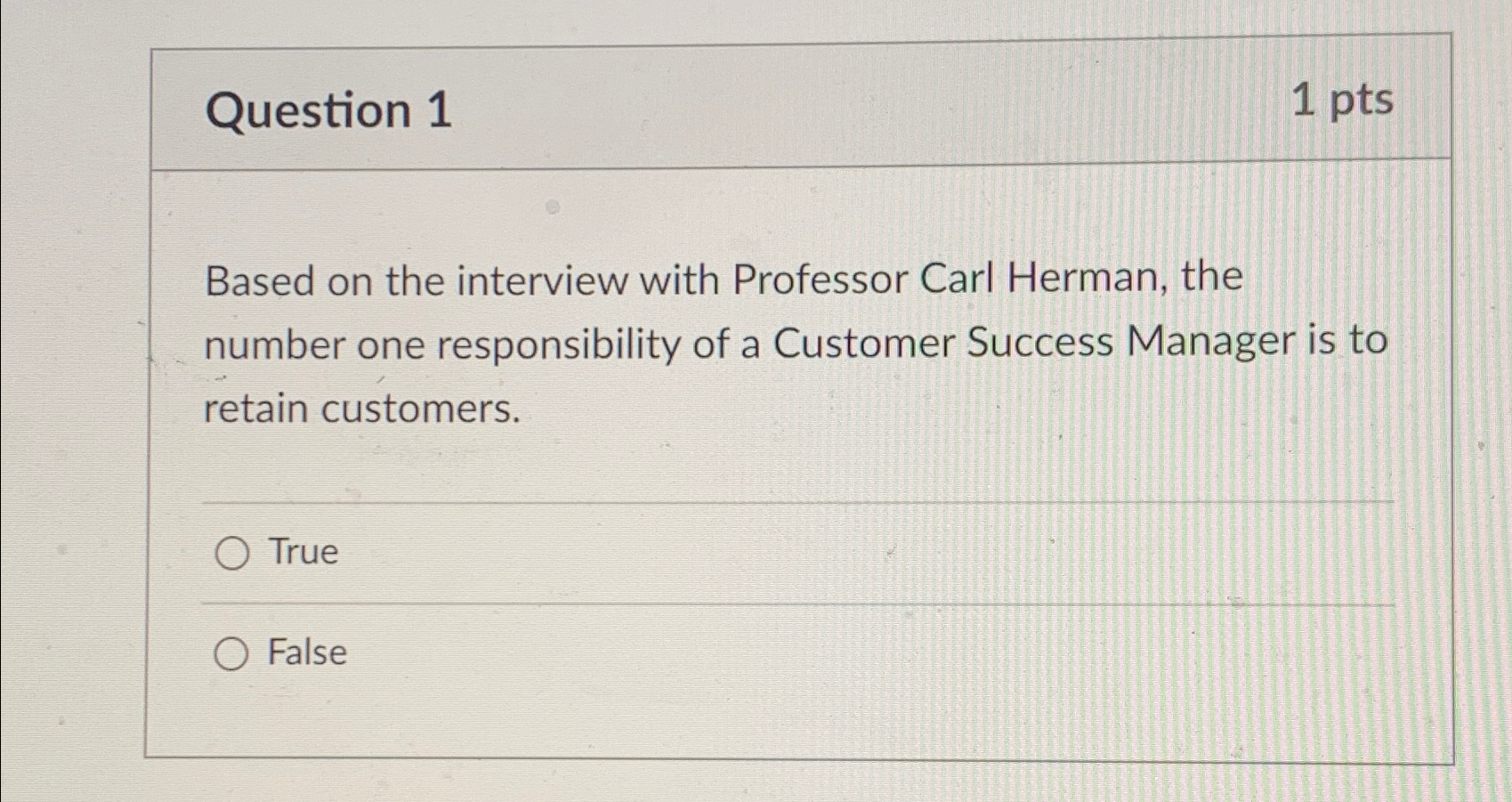This screenshot has height=802, width=1512.
Task: Mark False for the retention question
Action: tap(232, 652)
